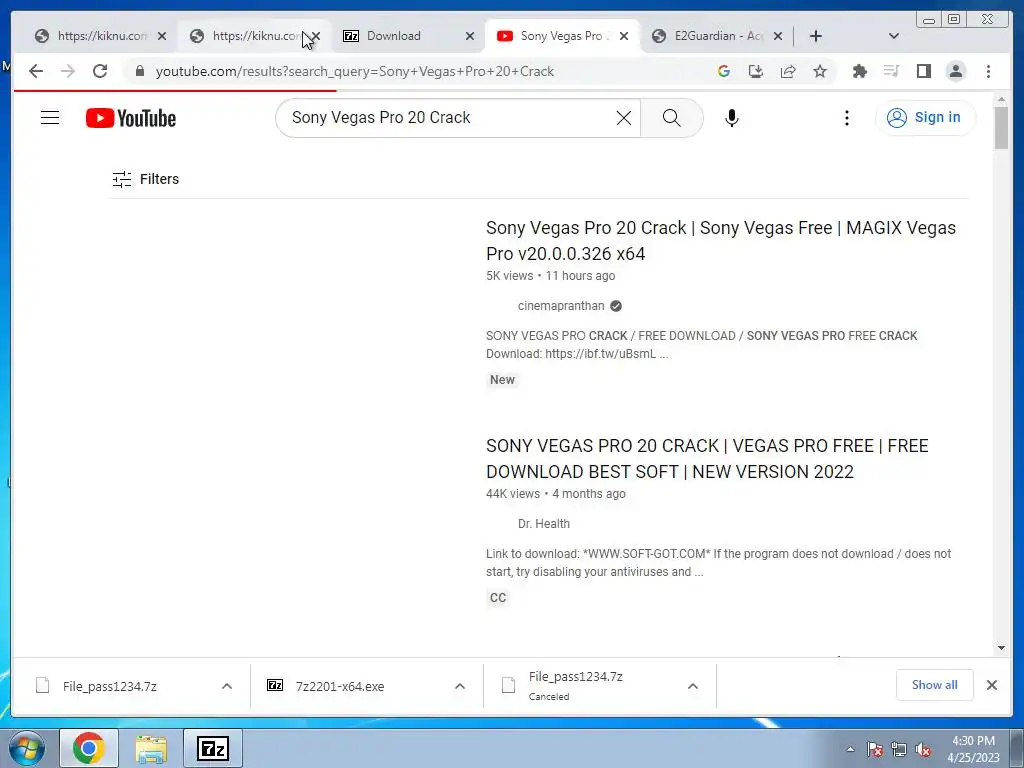Screen dimensions: 1024x768
Task: Bookmark this page with the star icon
Action: coord(820,71)
